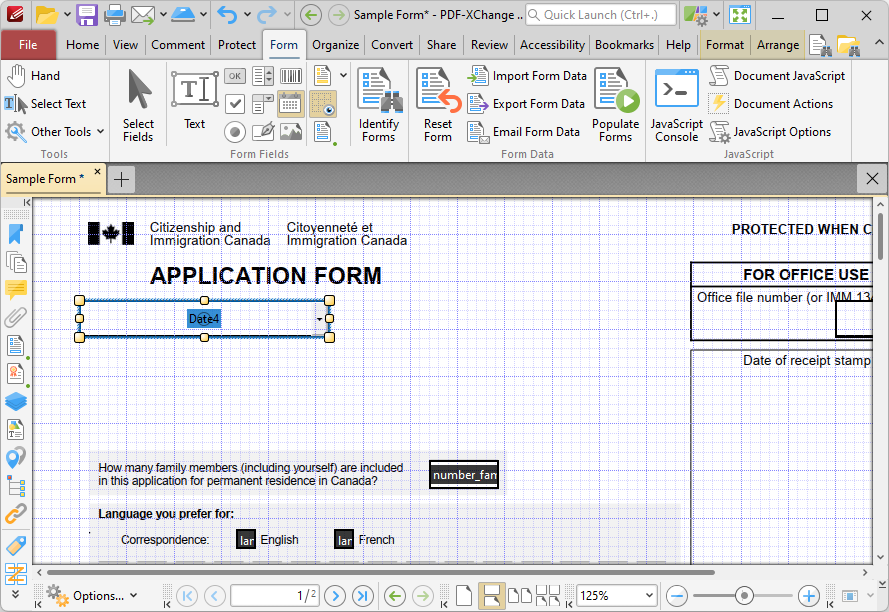
Task: Expand the highlight fields dropdown arrow
Action: (x=343, y=75)
